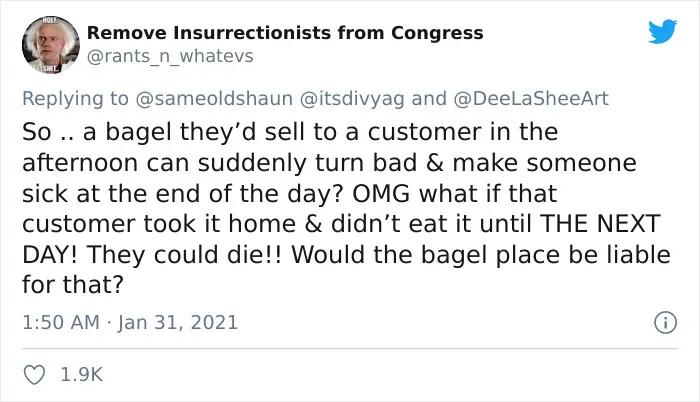
Task: Visit the @sameoldshaun mention
Action: click(214, 98)
